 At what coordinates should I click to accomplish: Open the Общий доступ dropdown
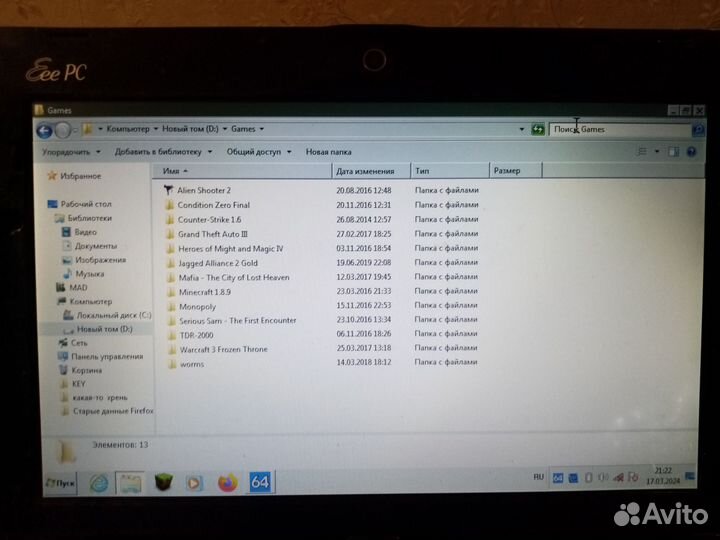[259, 152]
